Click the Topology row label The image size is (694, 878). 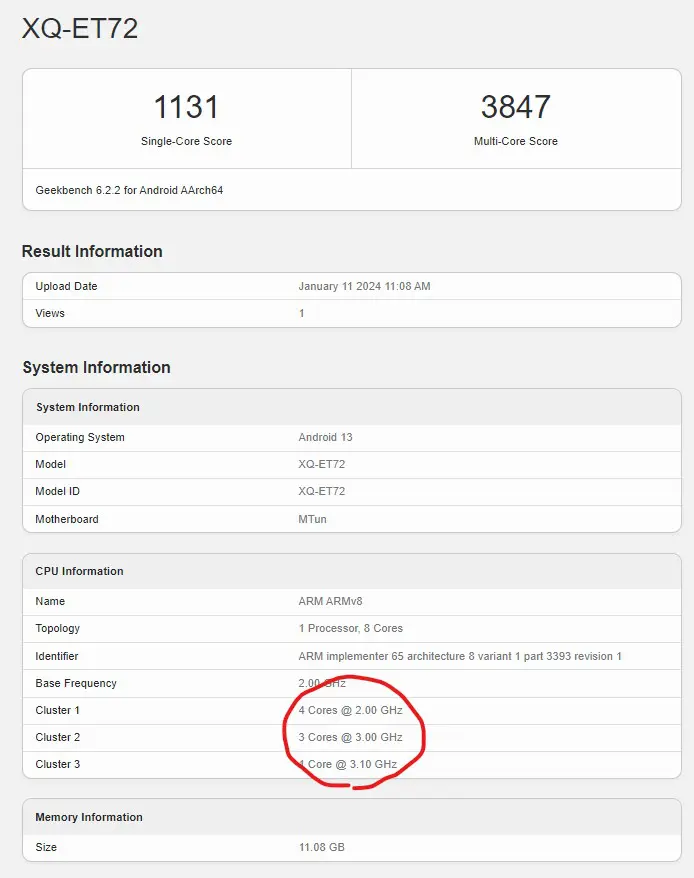tap(57, 628)
